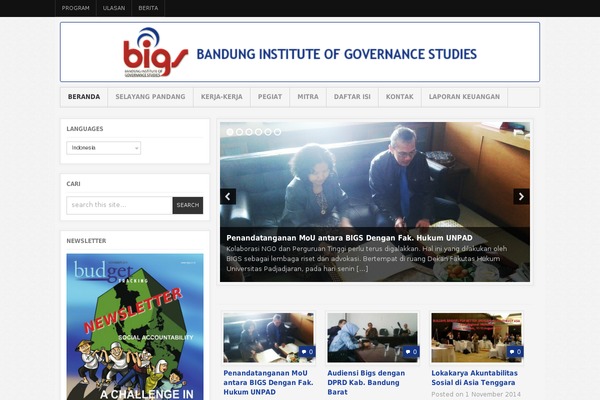Image resolution: width=600 pixels, height=400 pixels.
Task: Click Bandung Institute of Governance Studies title
Action: 337,54
